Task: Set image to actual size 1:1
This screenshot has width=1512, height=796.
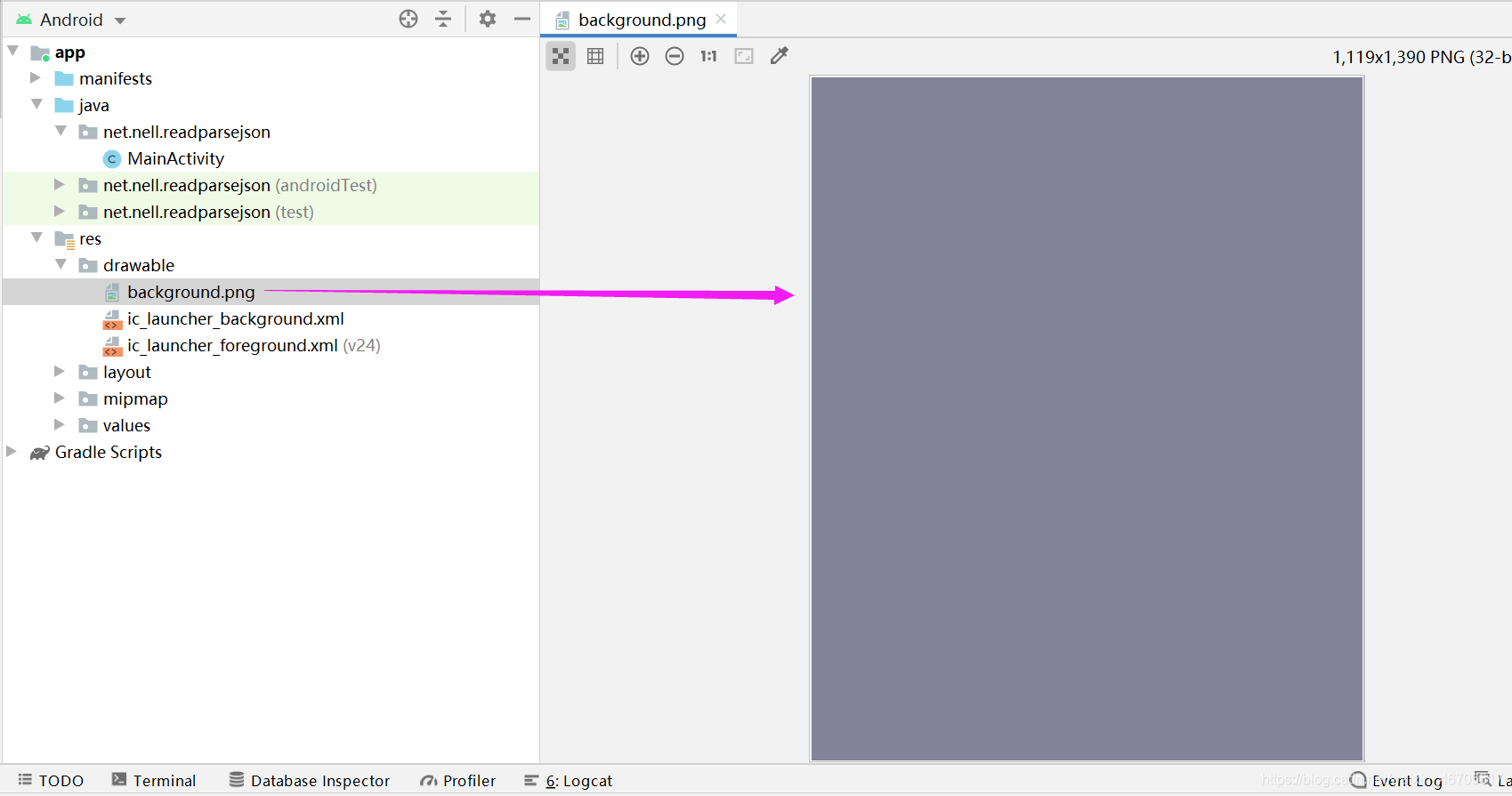Action: [708, 56]
